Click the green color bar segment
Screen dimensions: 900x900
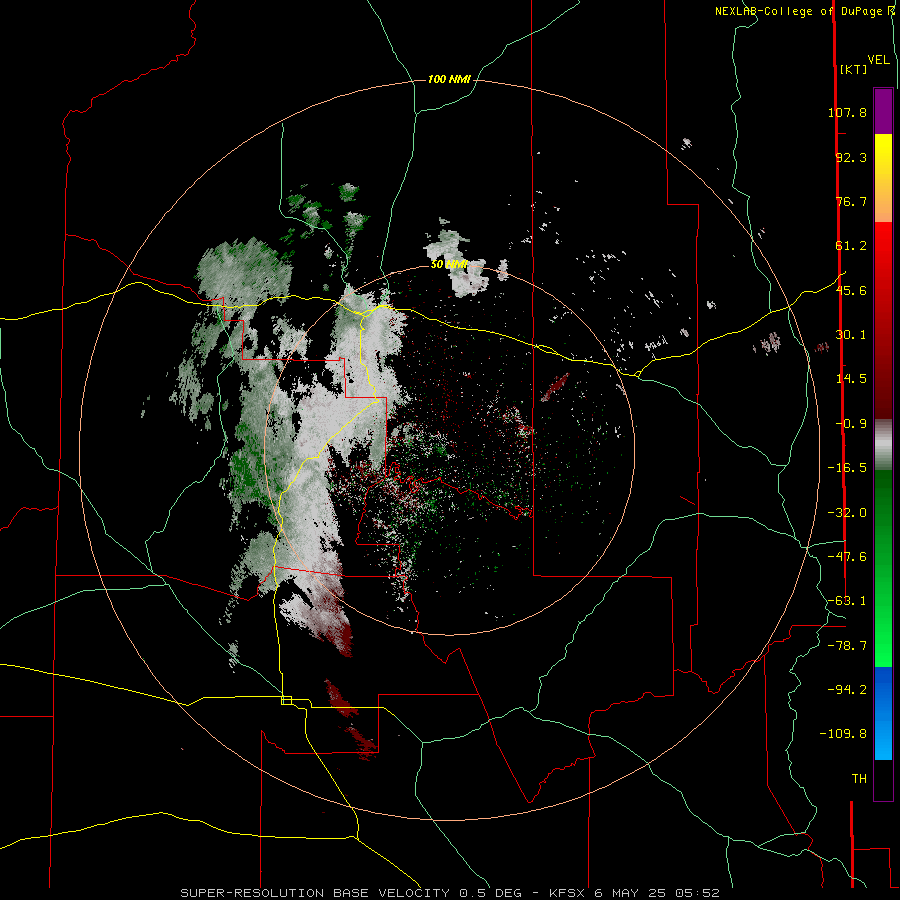pos(883,568)
